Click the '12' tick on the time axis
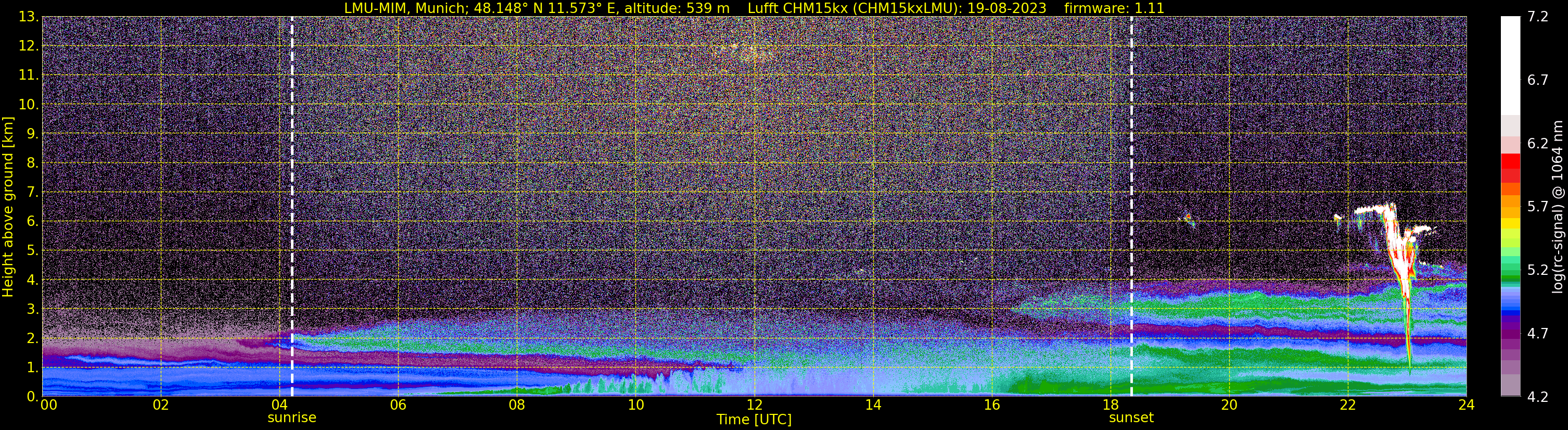 coord(754,405)
